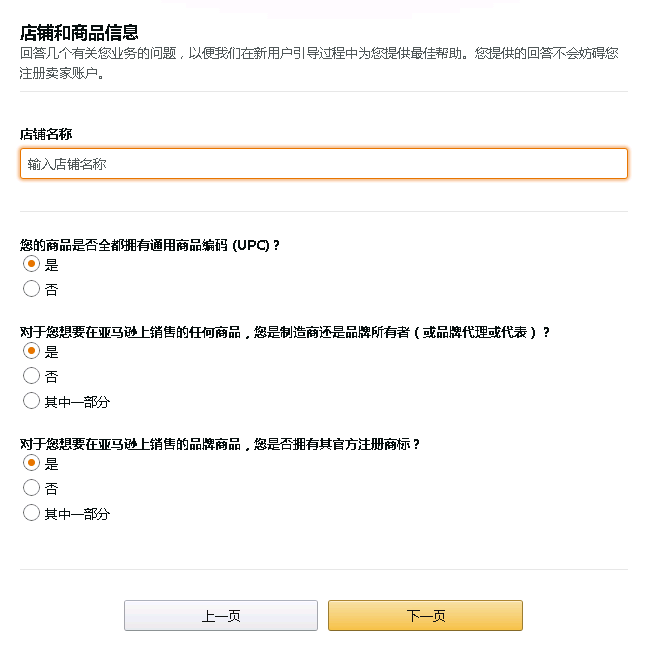Choose 否 radio for manufacturer or brand owner question

click(x=31, y=376)
